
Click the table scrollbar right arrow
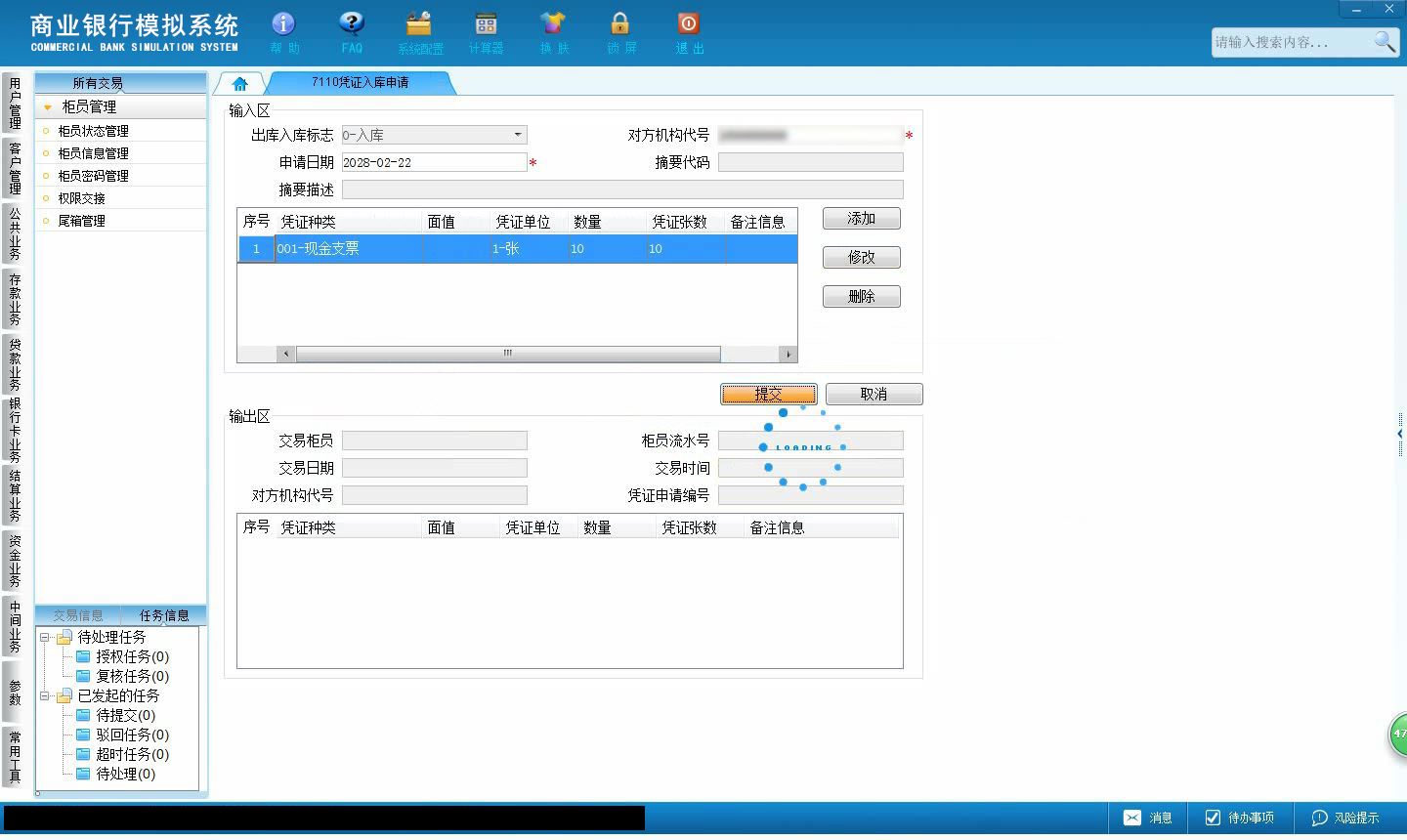pos(788,354)
